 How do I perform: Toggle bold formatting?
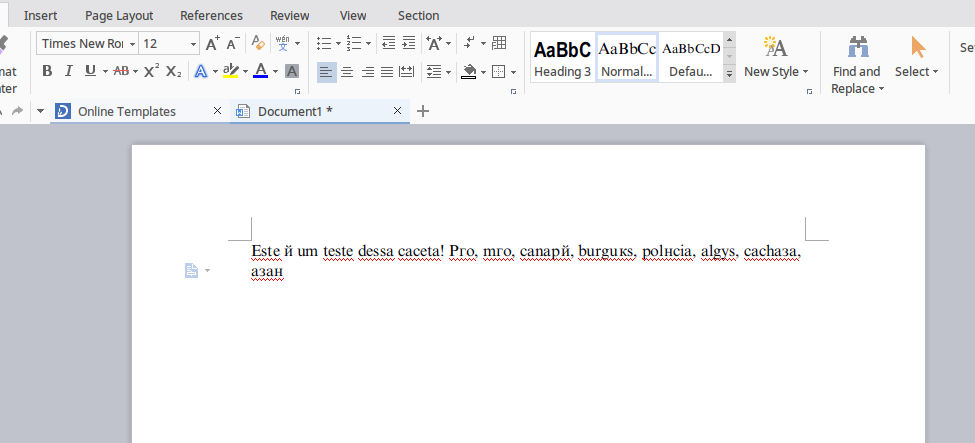(47, 71)
